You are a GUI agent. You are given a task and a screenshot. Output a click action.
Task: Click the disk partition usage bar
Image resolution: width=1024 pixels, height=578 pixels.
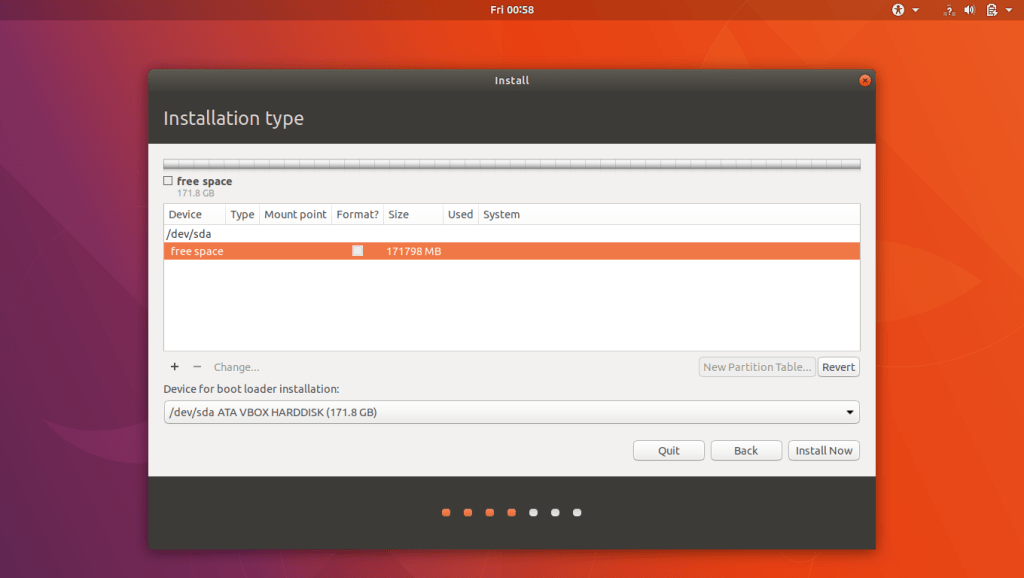511,164
